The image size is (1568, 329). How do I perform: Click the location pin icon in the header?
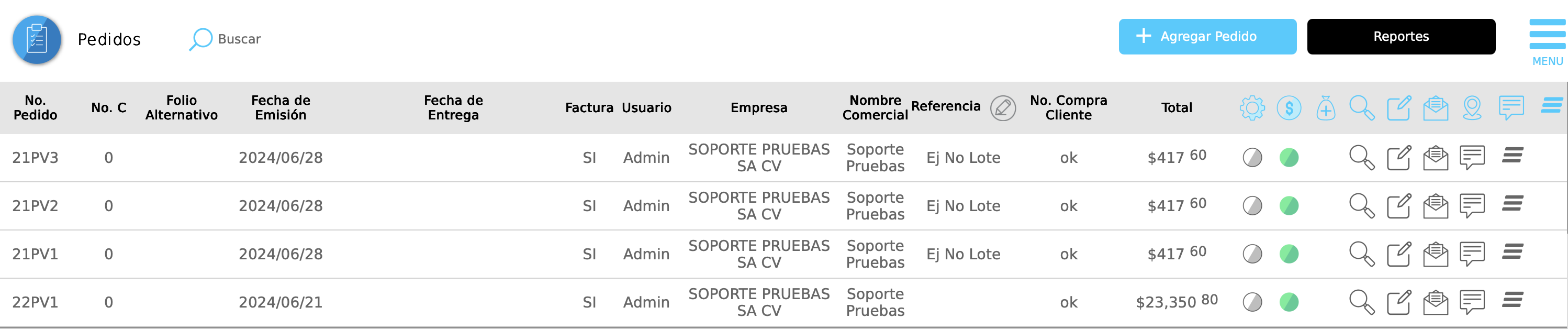(x=1472, y=108)
